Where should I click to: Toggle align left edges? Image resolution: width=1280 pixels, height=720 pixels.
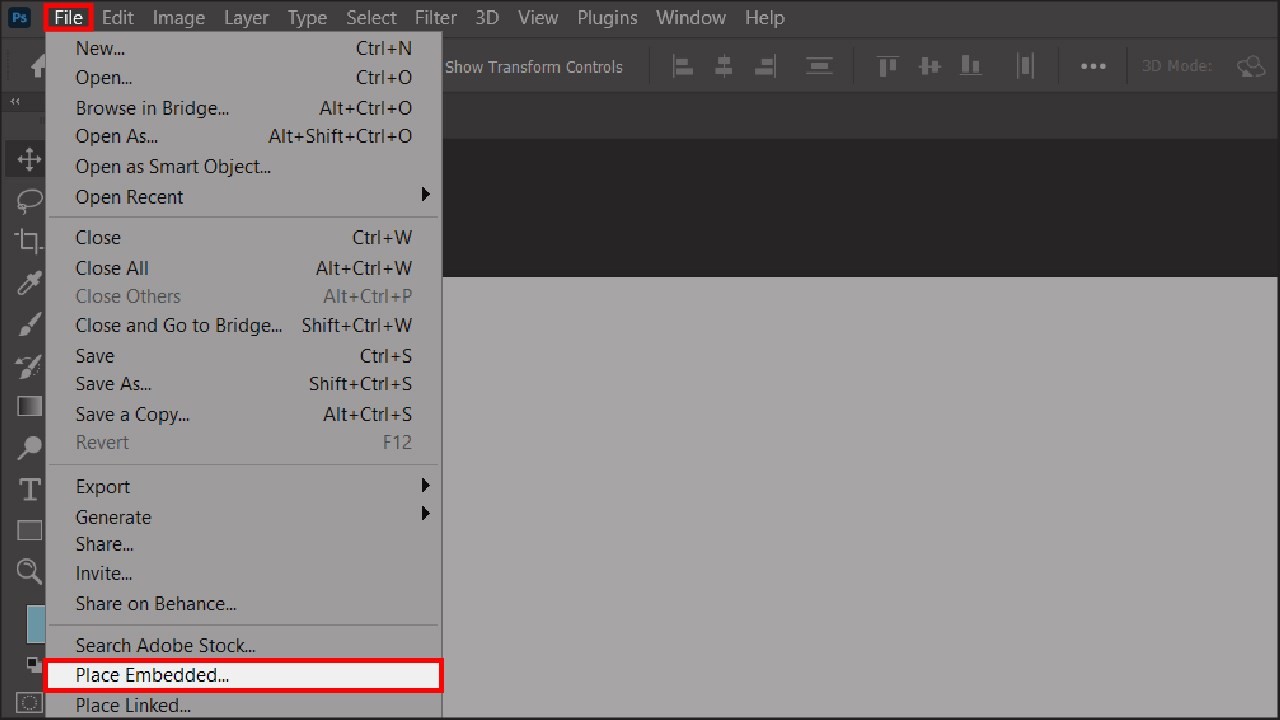[x=682, y=66]
